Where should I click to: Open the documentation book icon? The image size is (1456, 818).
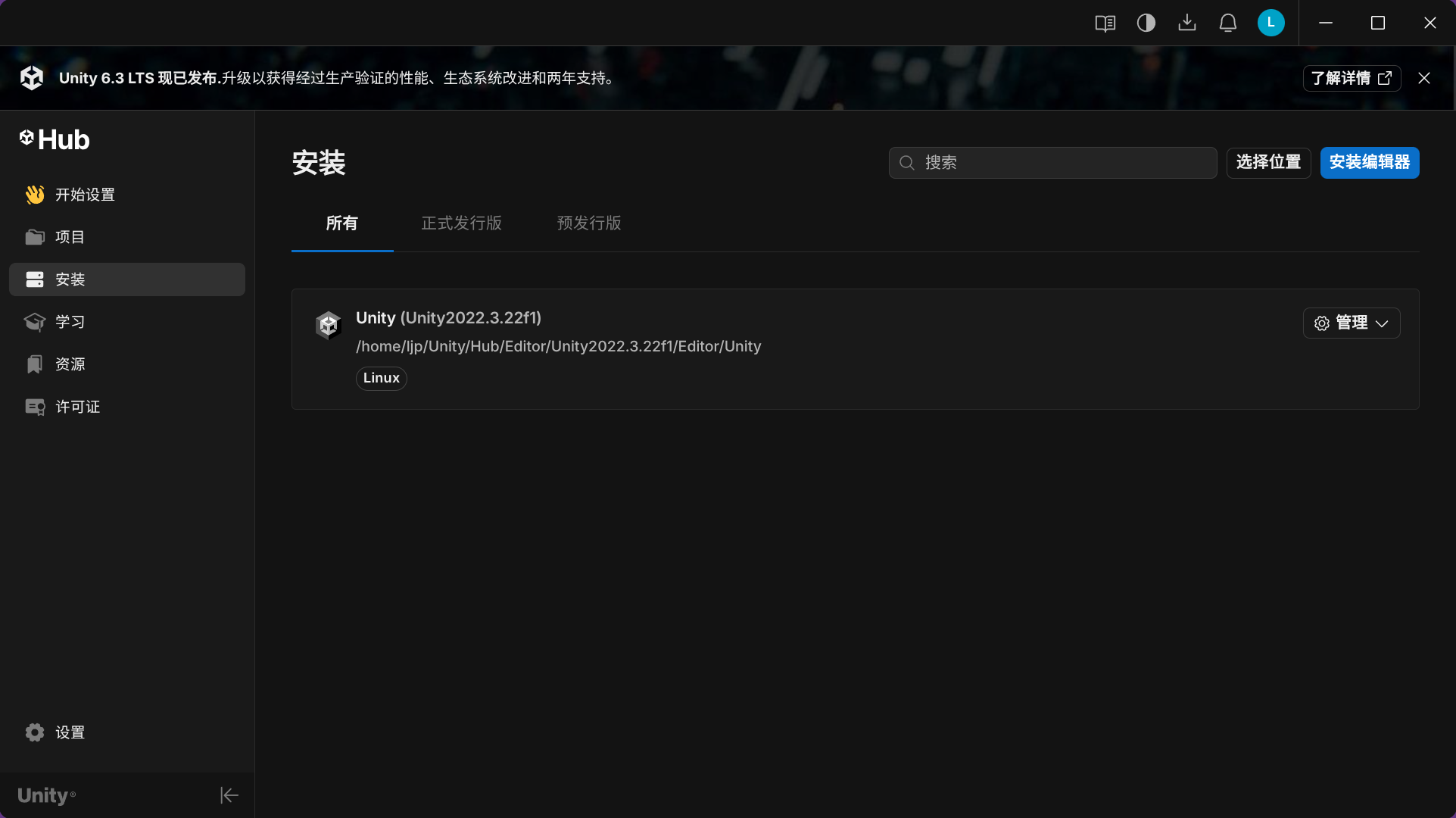1105,23
